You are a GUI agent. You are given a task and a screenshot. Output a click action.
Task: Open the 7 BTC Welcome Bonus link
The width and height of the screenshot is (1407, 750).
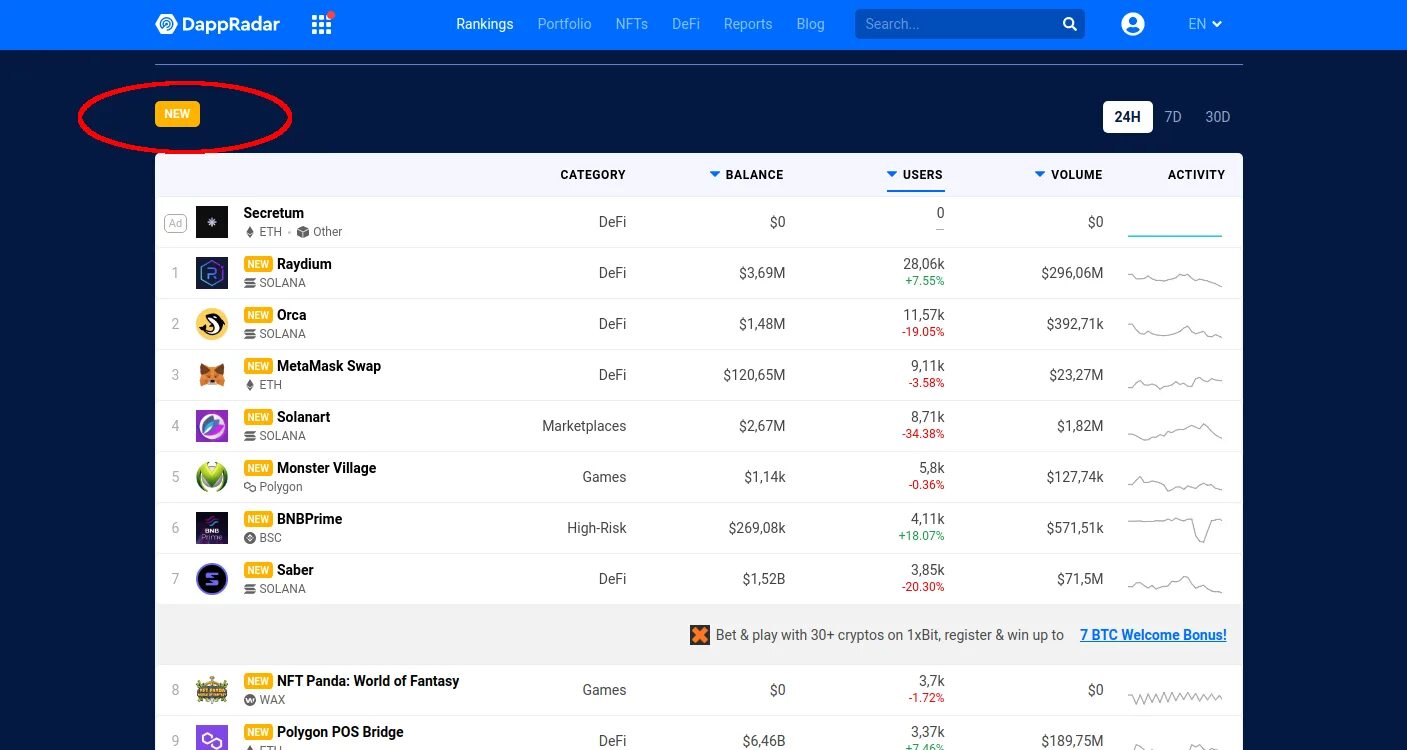[1153, 635]
